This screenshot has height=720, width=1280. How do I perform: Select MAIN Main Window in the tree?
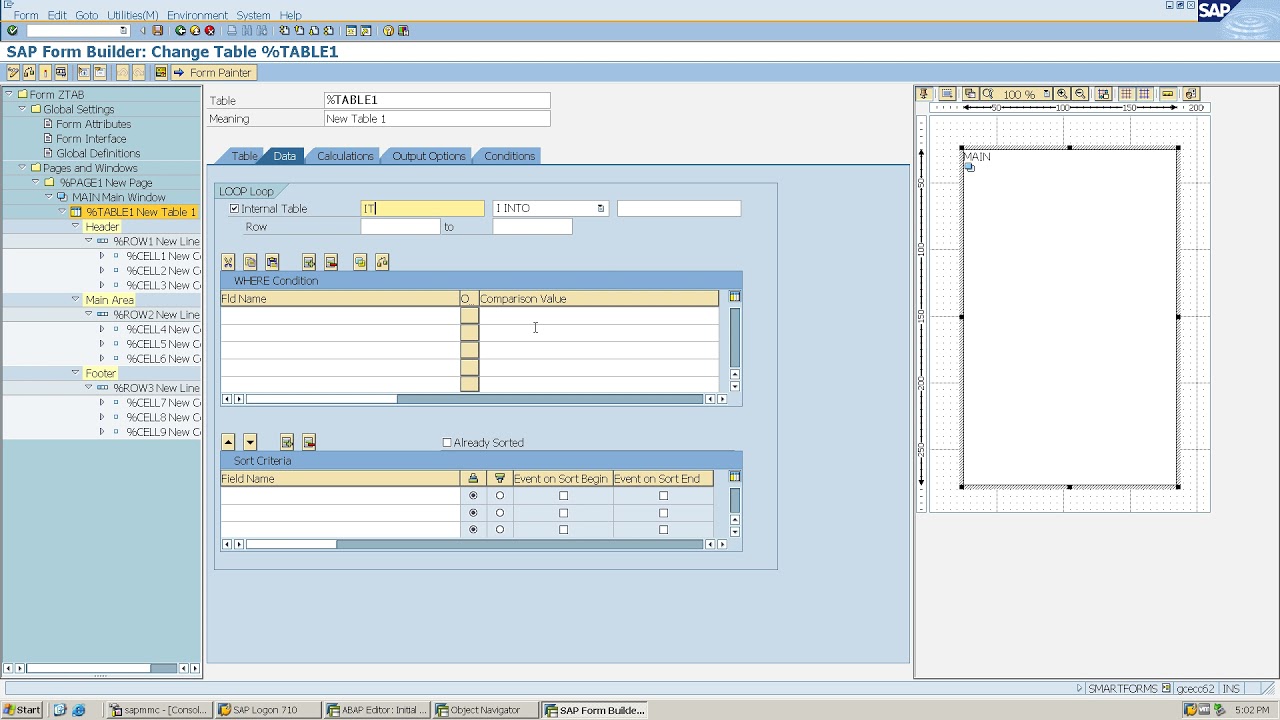[x=119, y=198]
